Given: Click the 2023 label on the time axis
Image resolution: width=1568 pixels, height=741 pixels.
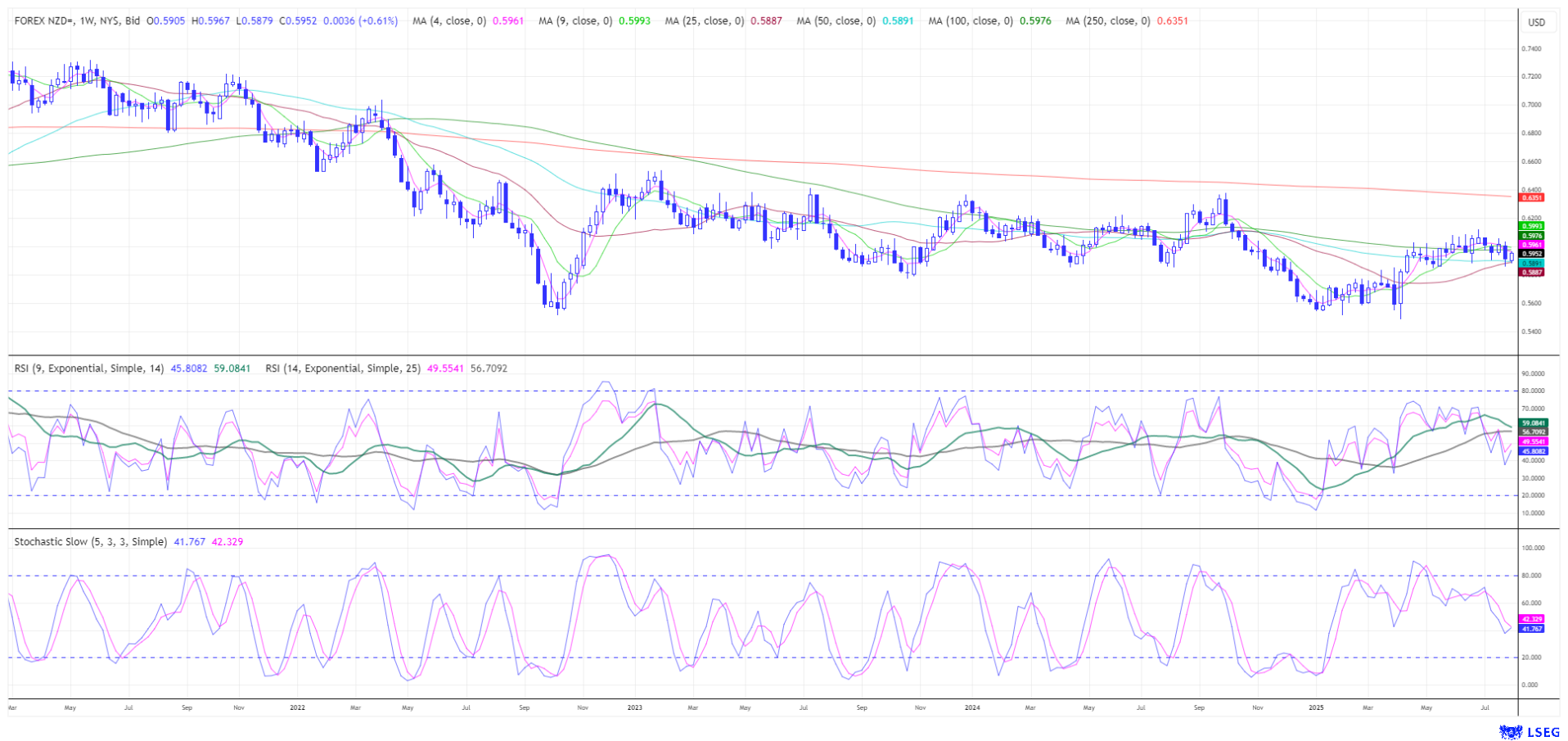Looking at the screenshot, I should [x=635, y=707].
